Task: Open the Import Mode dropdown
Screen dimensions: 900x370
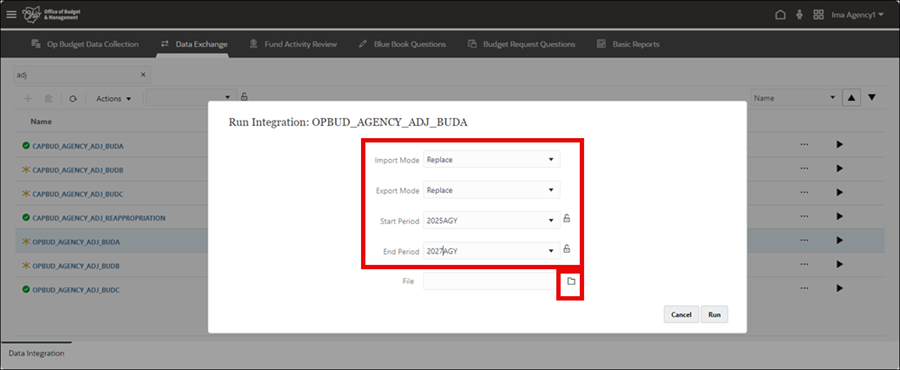Action: pos(491,159)
